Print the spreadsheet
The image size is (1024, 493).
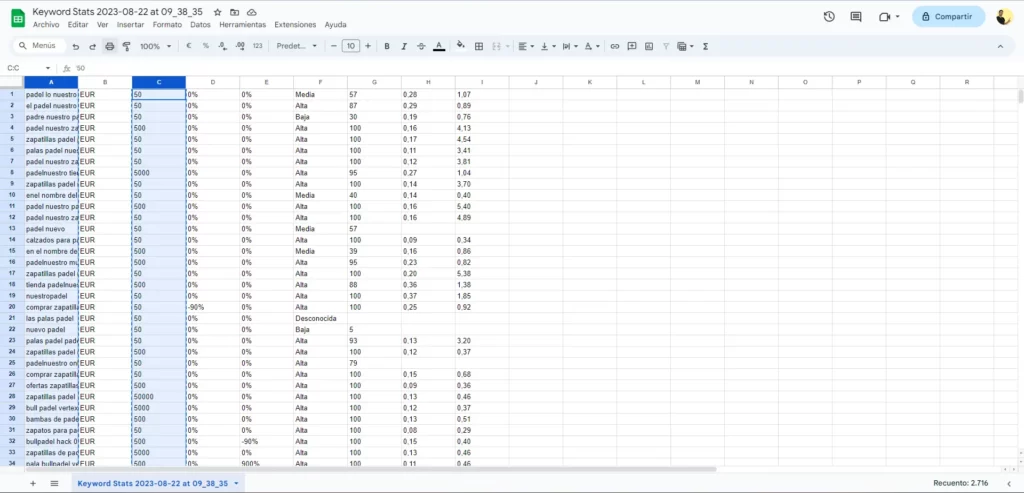(110, 46)
